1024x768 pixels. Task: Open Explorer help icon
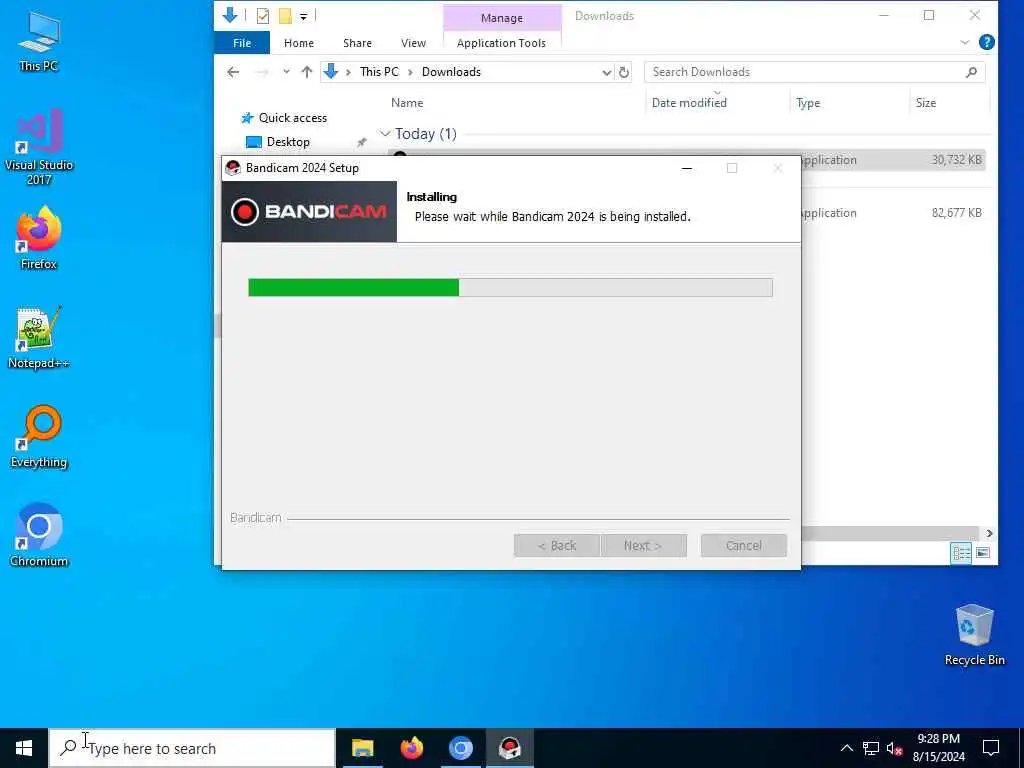point(987,42)
